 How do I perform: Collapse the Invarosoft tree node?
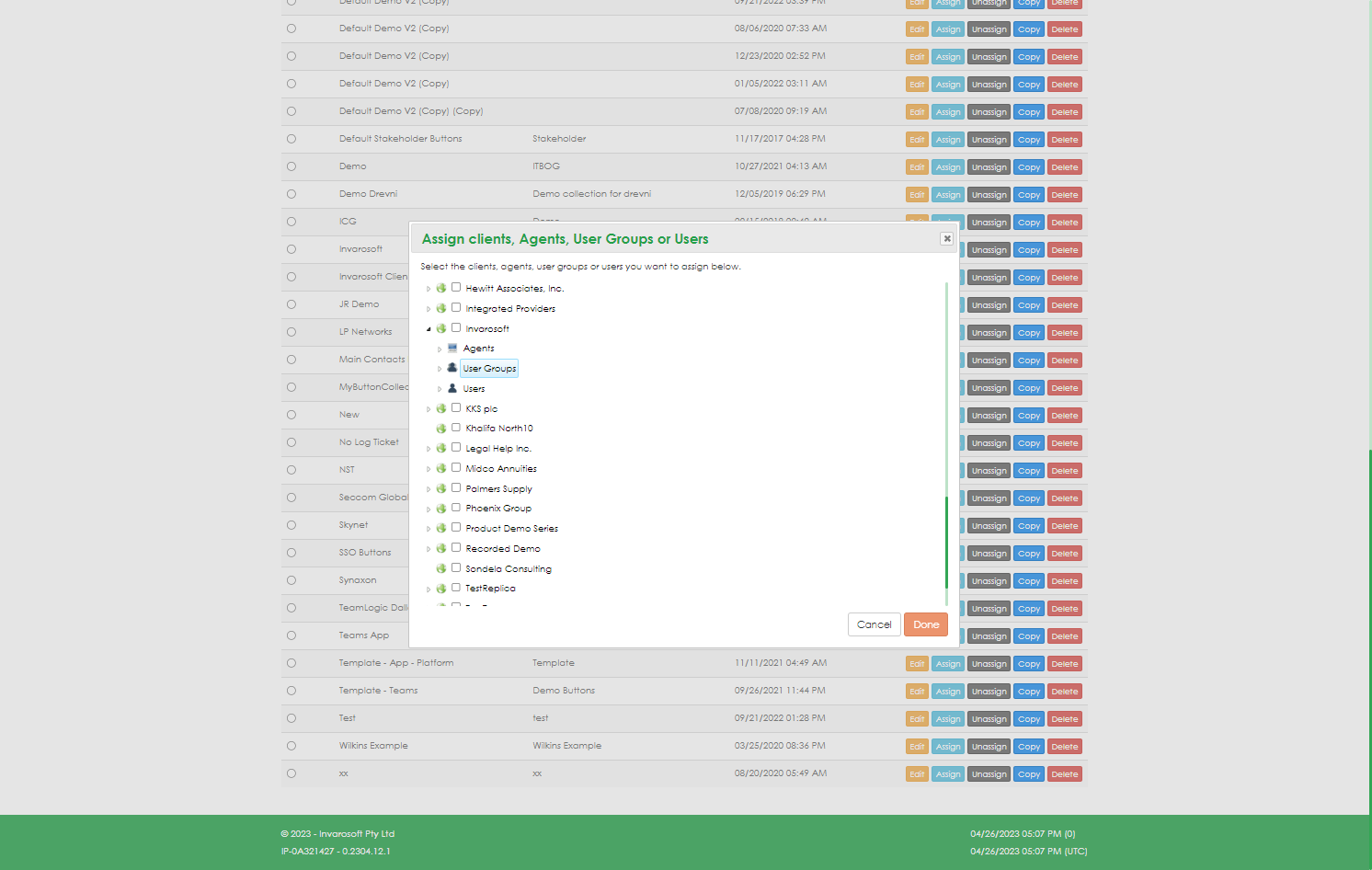point(429,329)
